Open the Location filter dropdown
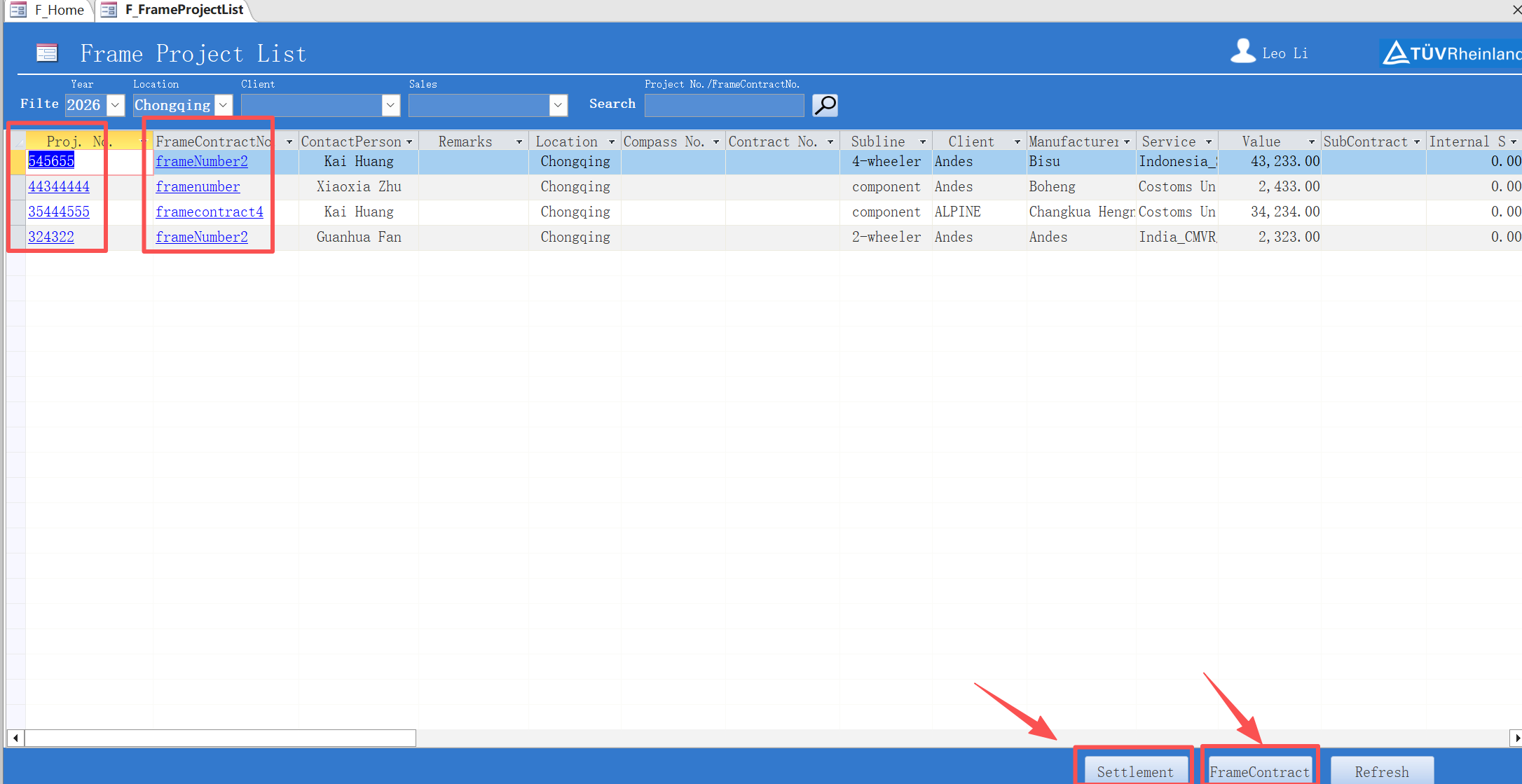This screenshot has width=1522, height=784. (224, 105)
